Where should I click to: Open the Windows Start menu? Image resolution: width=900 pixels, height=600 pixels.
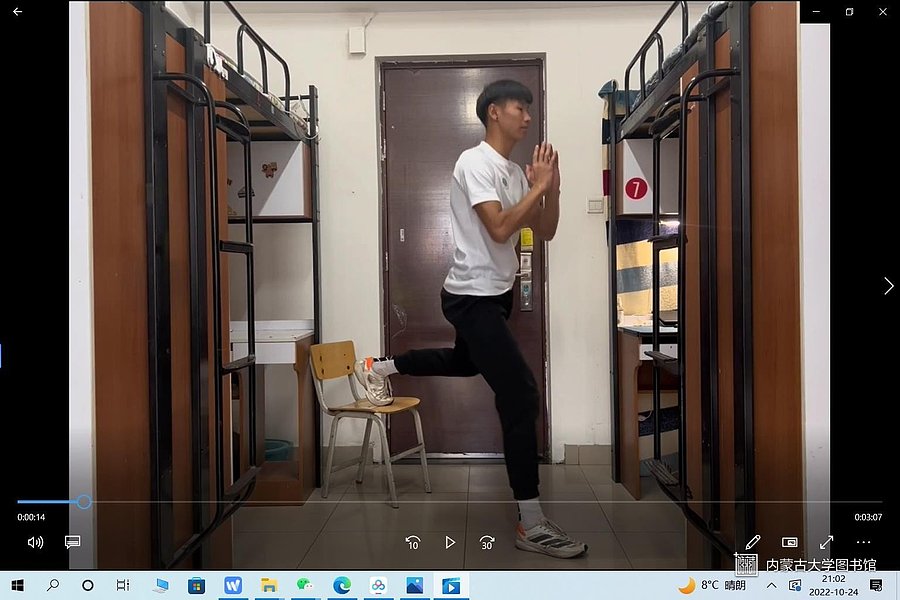coord(17,585)
